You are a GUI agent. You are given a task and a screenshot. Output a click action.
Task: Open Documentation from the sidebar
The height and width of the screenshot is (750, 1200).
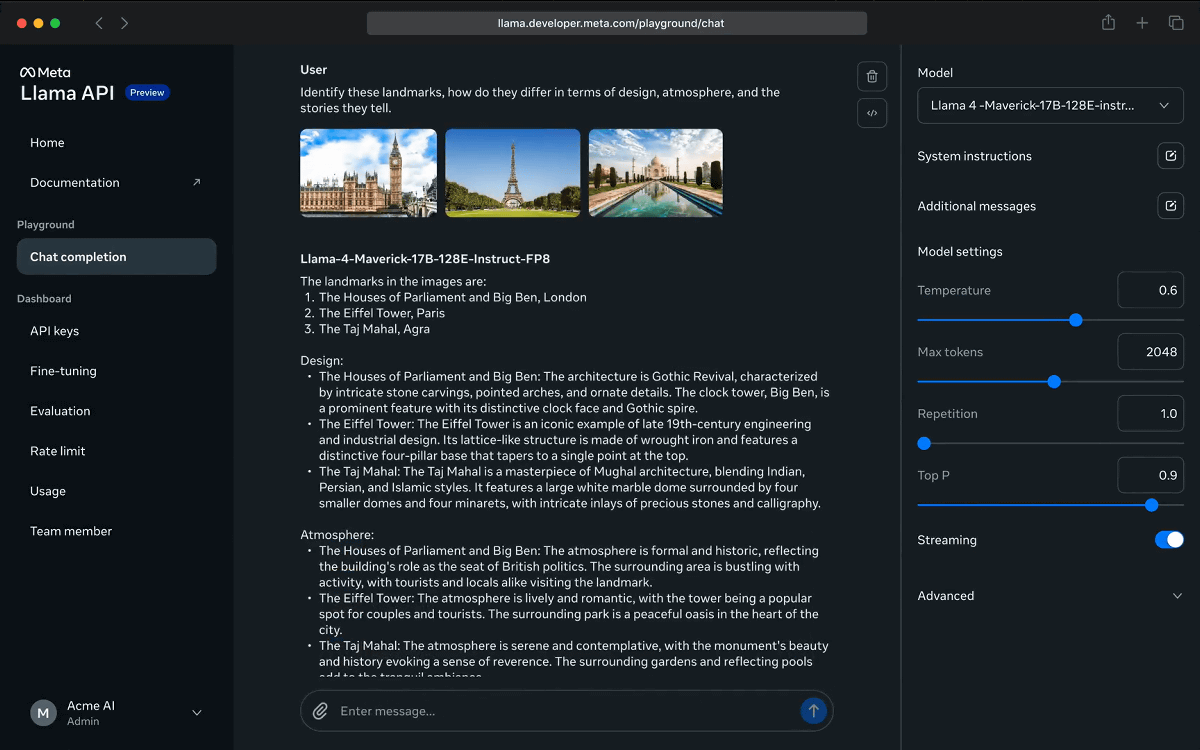pos(75,183)
